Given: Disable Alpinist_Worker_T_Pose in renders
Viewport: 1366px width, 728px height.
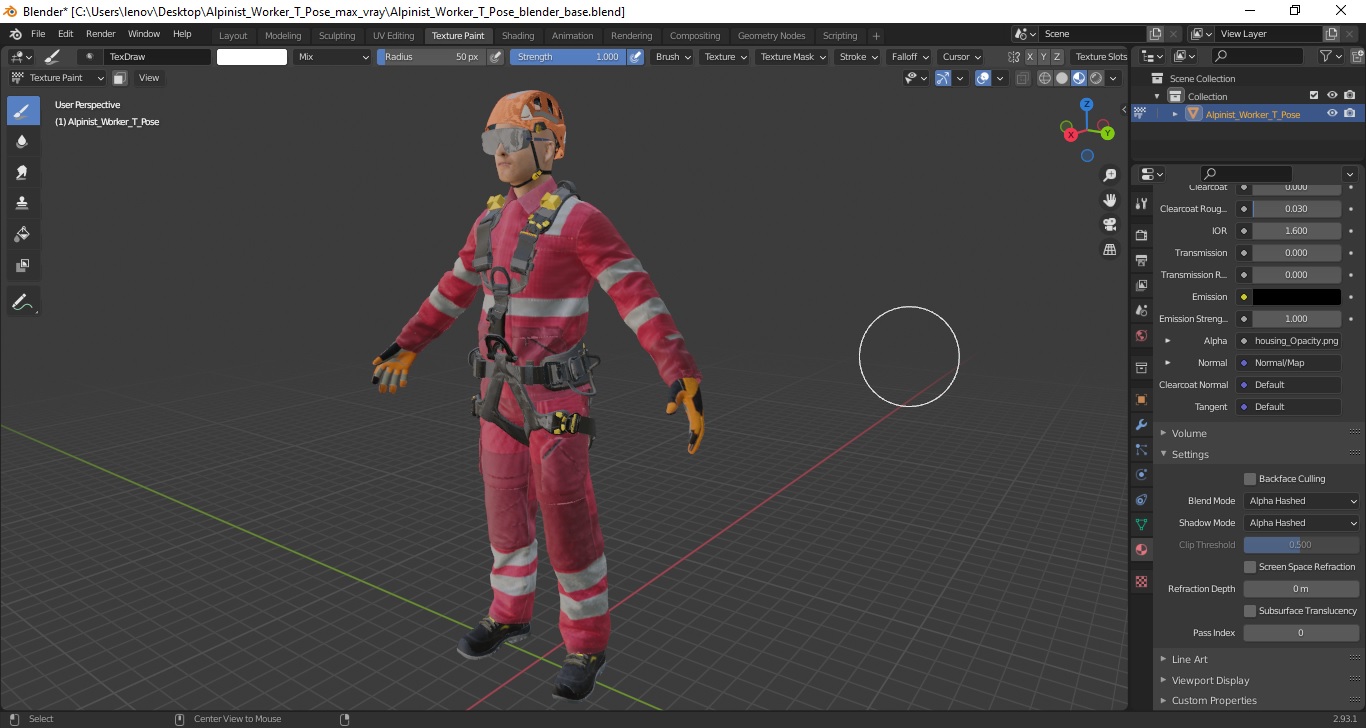Looking at the screenshot, I should pyautogui.click(x=1350, y=114).
